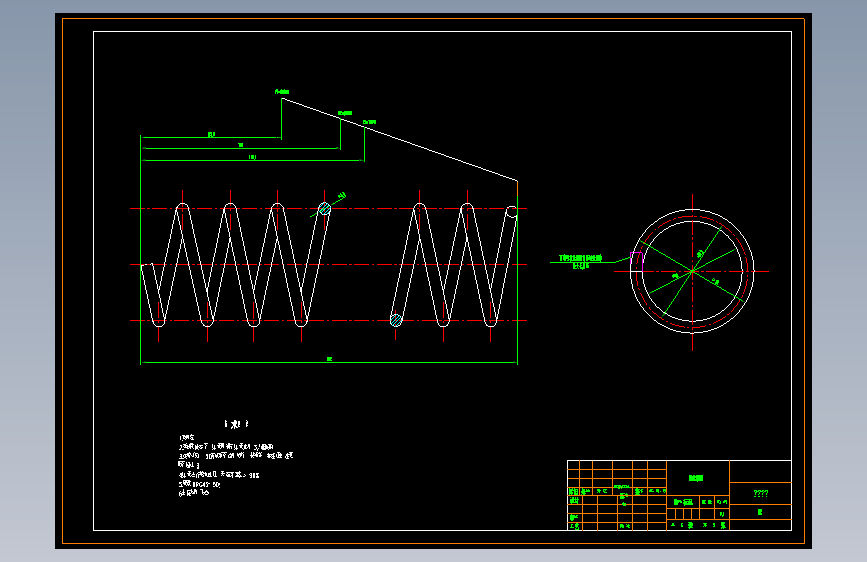
Task: Click the "????" text in the title block
Action: pyautogui.click(x=760, y=493)
